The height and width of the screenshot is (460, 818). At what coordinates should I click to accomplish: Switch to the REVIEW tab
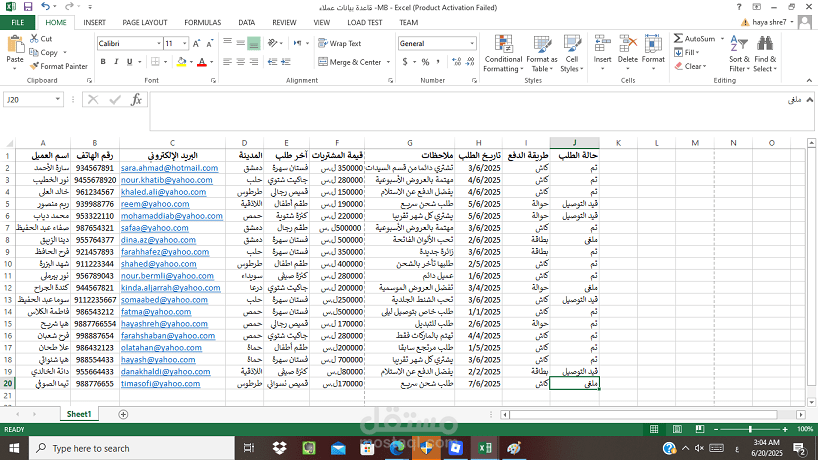[x=284, y=22]
